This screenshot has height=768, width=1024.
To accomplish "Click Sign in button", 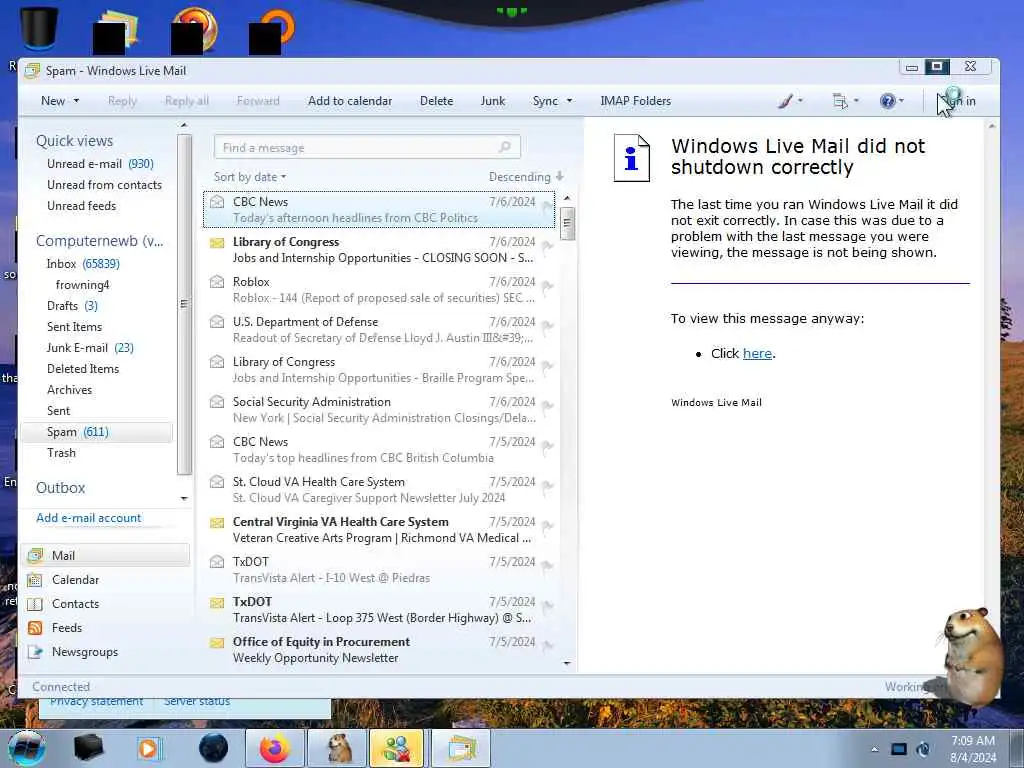I will [959, 101].
